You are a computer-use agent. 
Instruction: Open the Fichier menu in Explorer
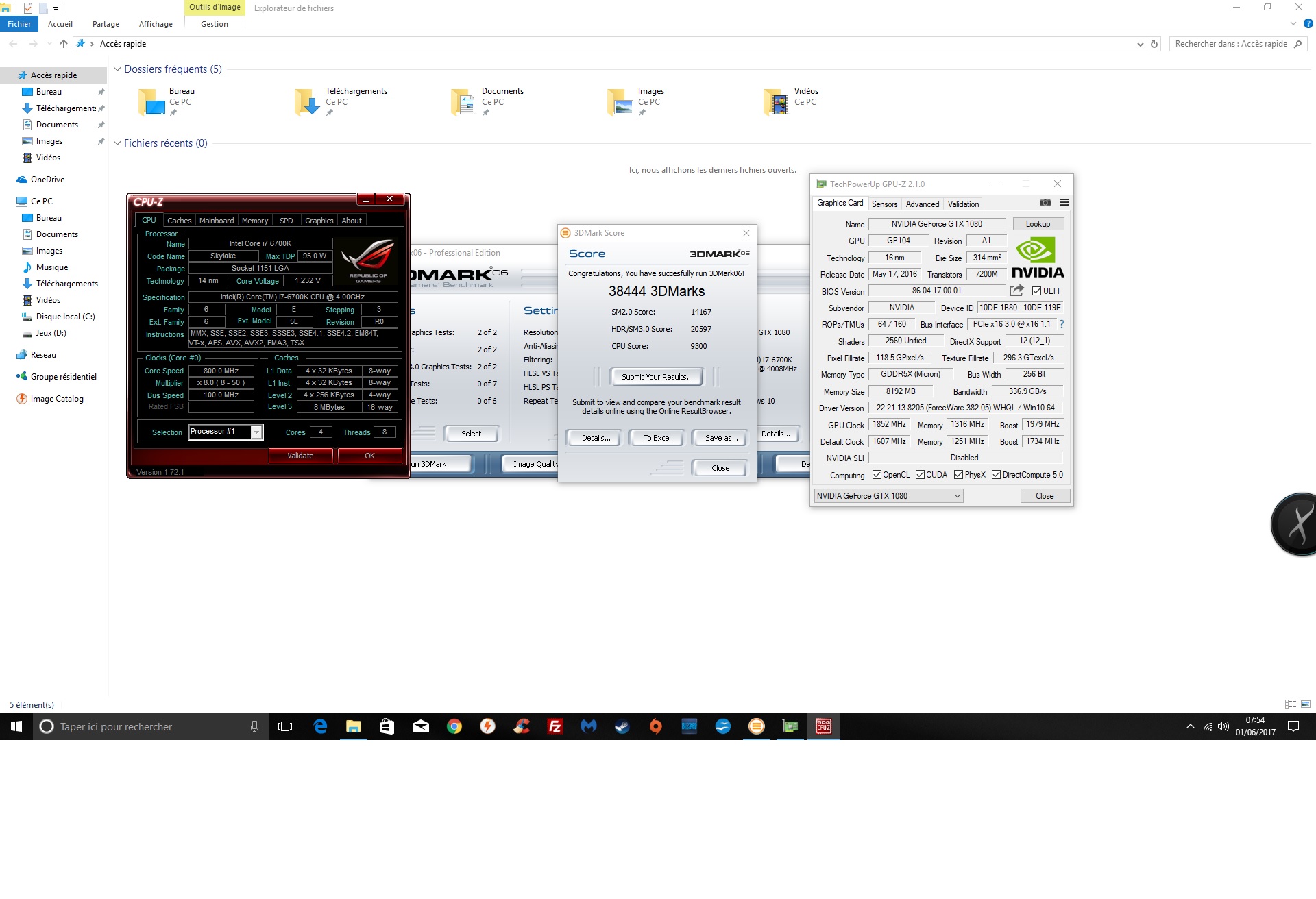pos(19,24)
